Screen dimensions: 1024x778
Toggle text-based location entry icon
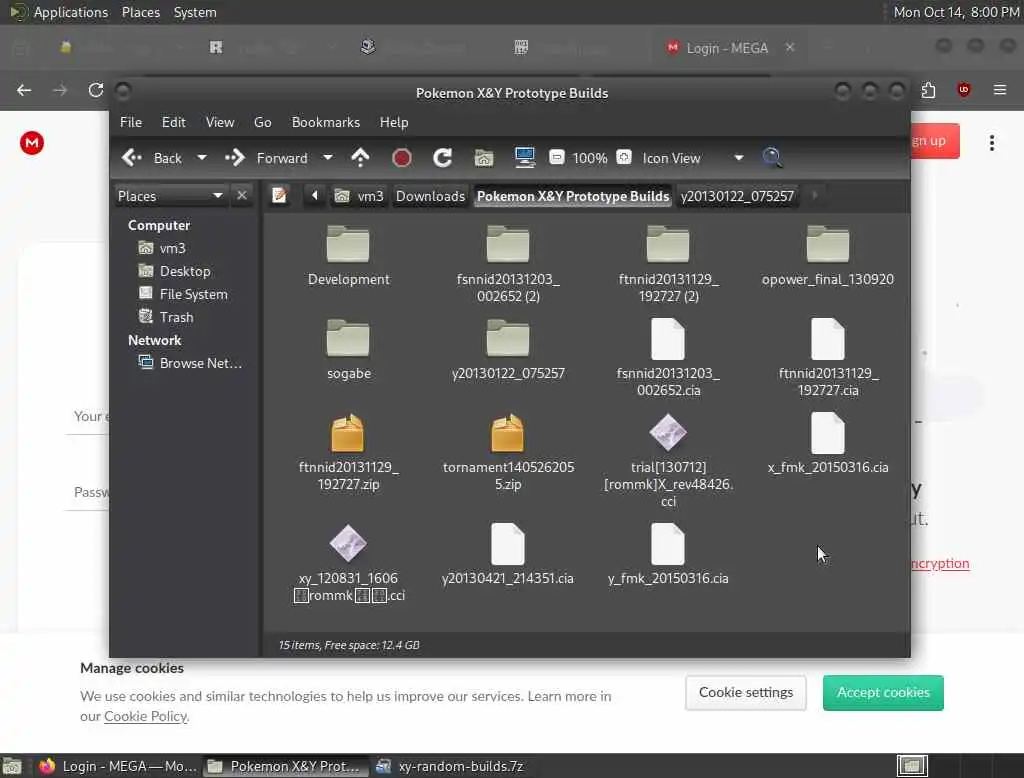280,195
